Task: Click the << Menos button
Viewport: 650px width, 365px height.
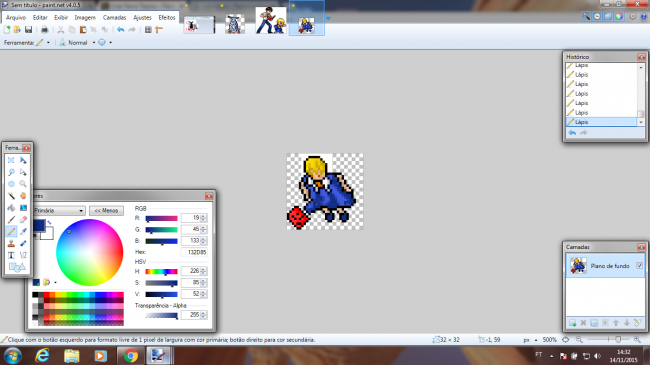Action: coord(106,211)
